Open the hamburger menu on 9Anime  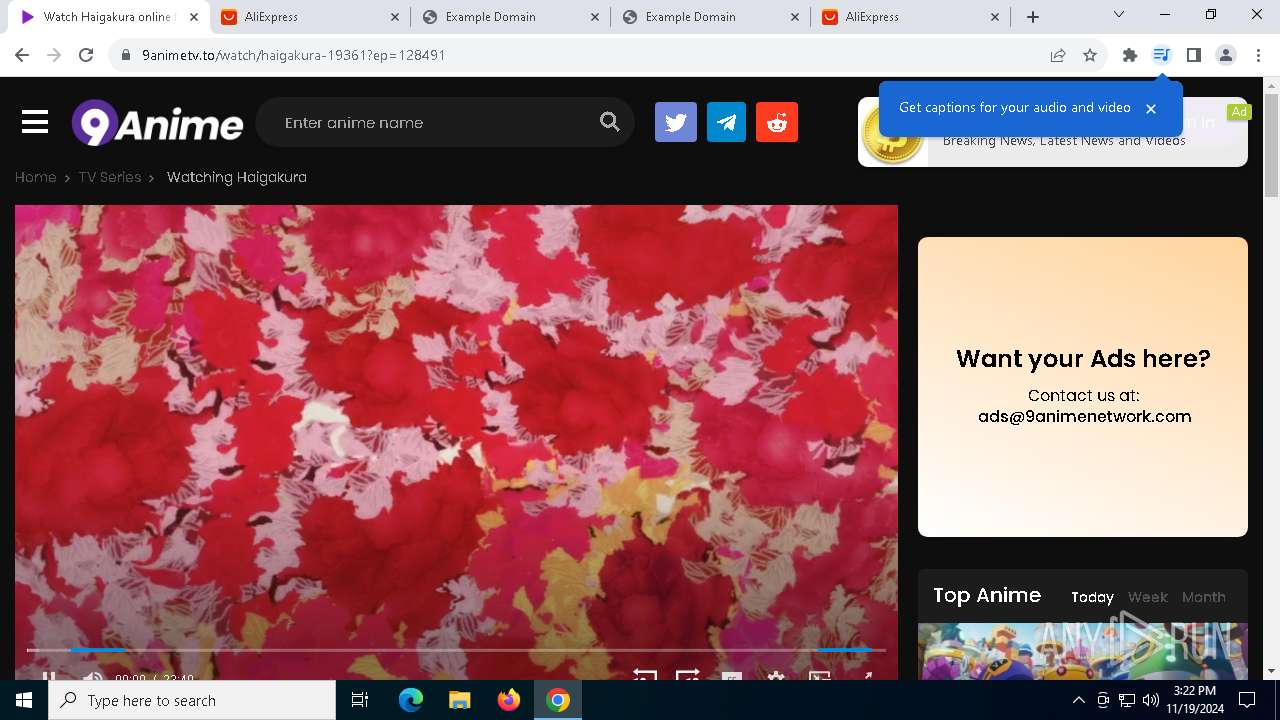[35, 122]
